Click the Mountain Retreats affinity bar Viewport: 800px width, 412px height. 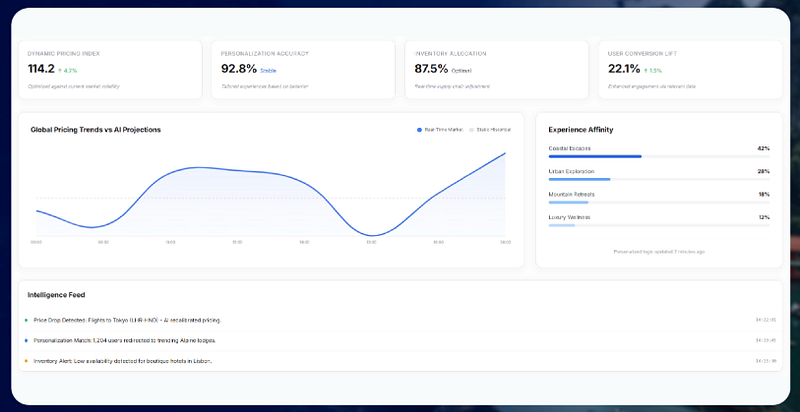pyautogui.click(x=659, y=202)
